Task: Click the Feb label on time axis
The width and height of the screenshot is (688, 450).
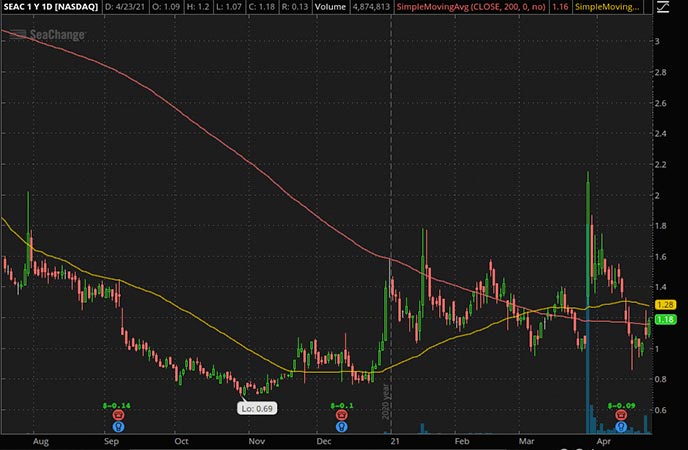Action: pyautogui.click(x=462, y=441)
